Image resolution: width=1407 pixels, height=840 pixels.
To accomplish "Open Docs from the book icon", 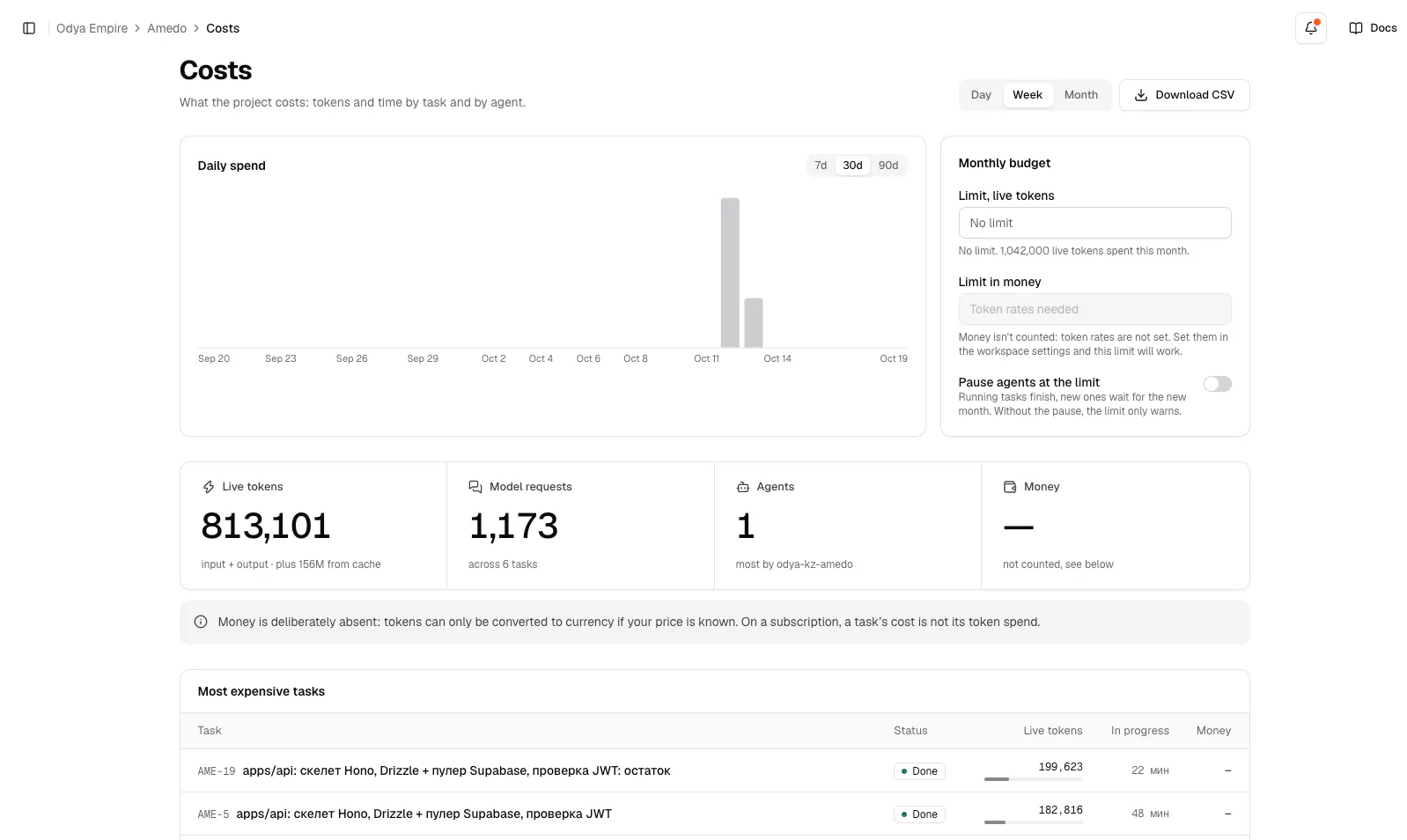I will click(x=1355, y=28).
